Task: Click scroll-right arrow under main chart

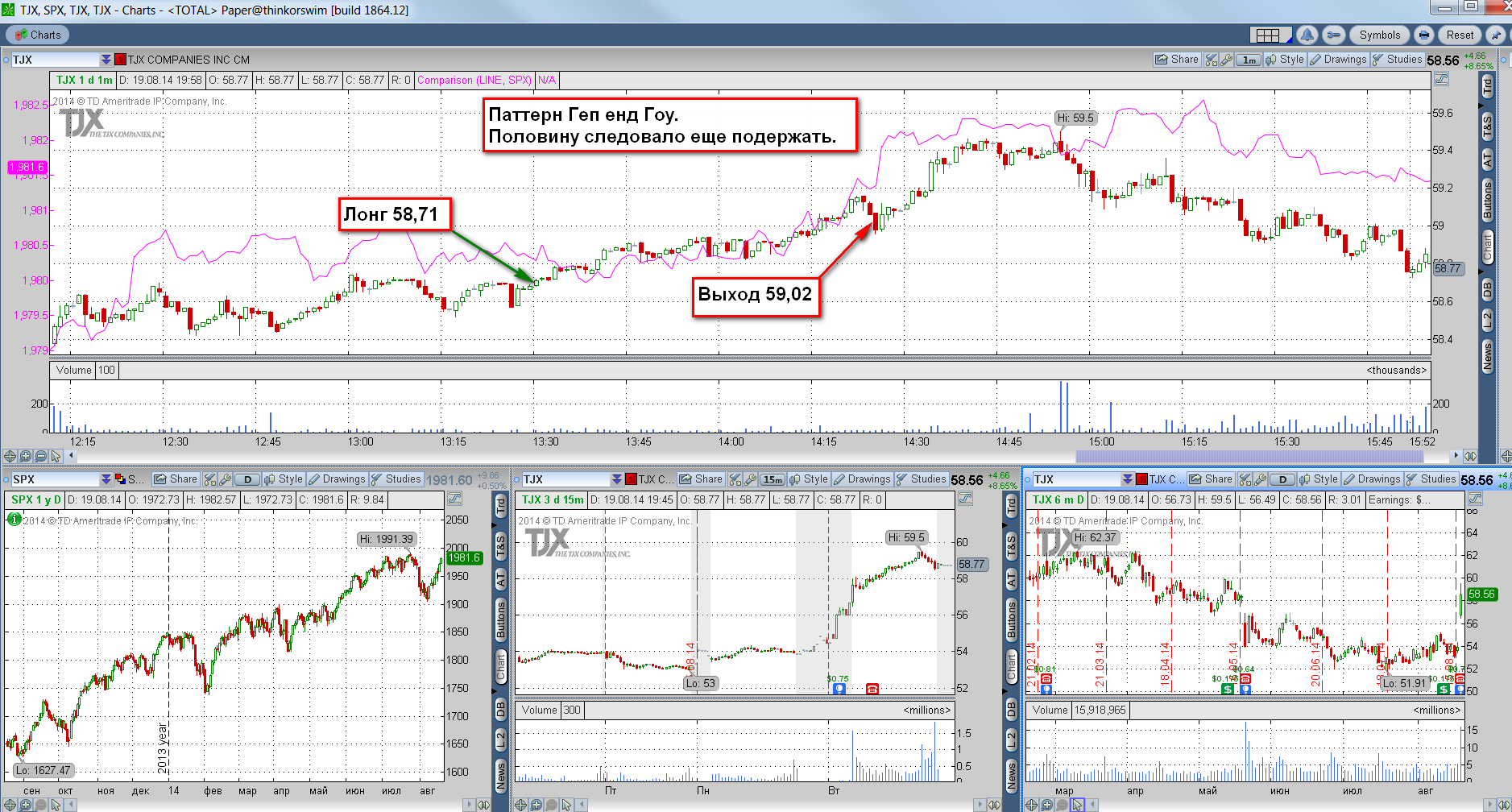Action: point(1455,456)
